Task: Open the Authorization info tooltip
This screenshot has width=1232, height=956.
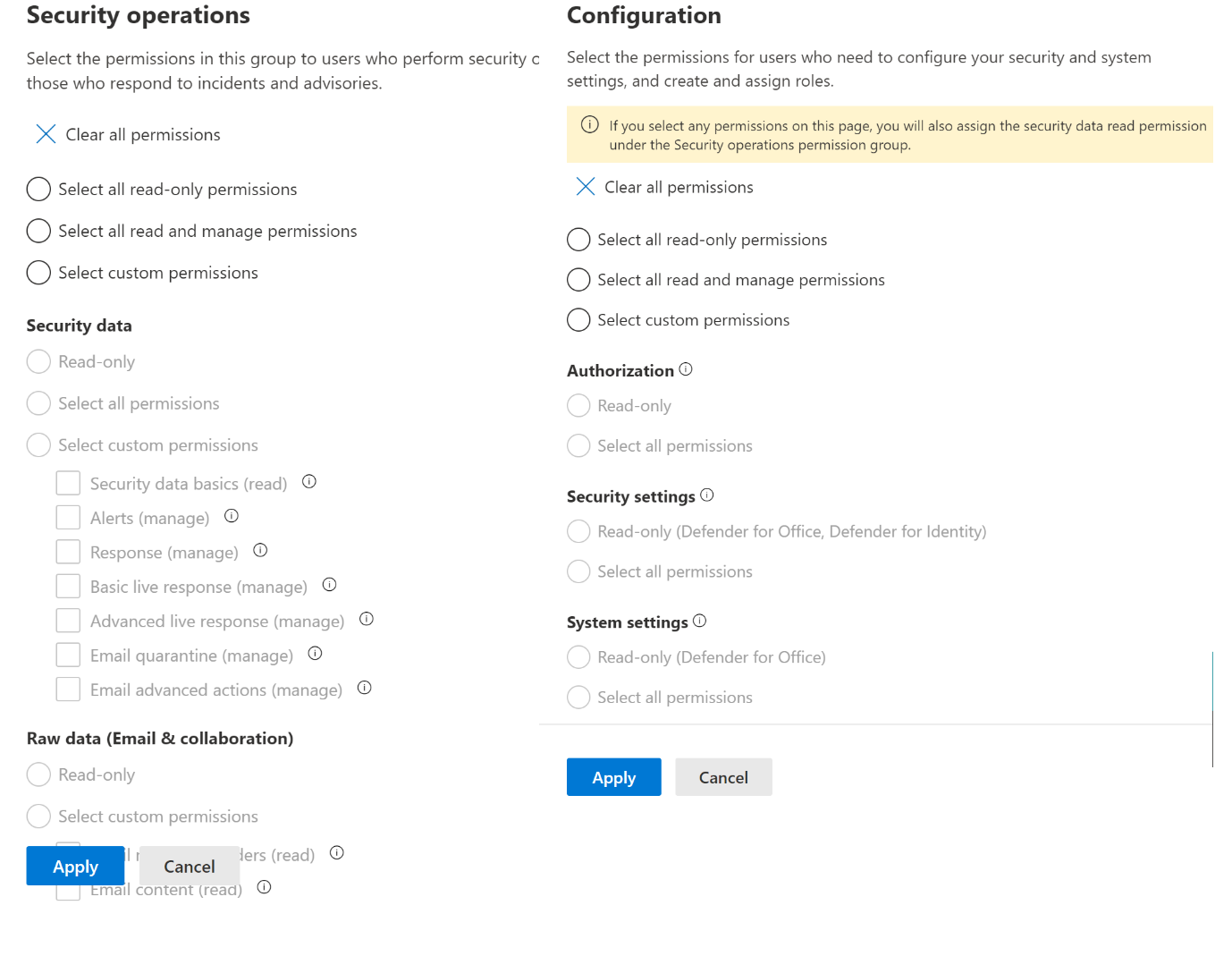Action: click(686, 369)
